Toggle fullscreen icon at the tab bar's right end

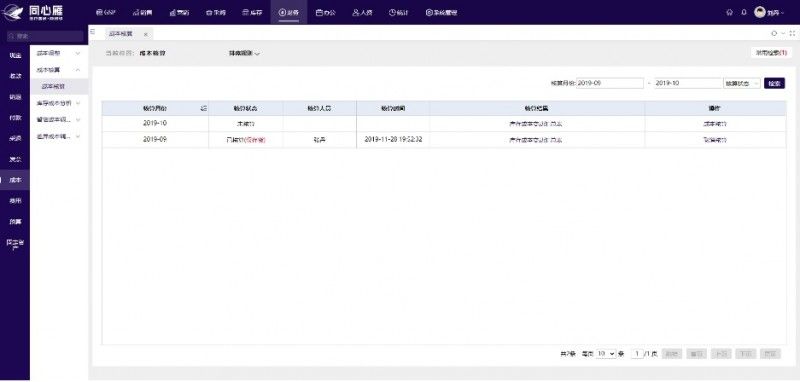(x=792, y=33)
